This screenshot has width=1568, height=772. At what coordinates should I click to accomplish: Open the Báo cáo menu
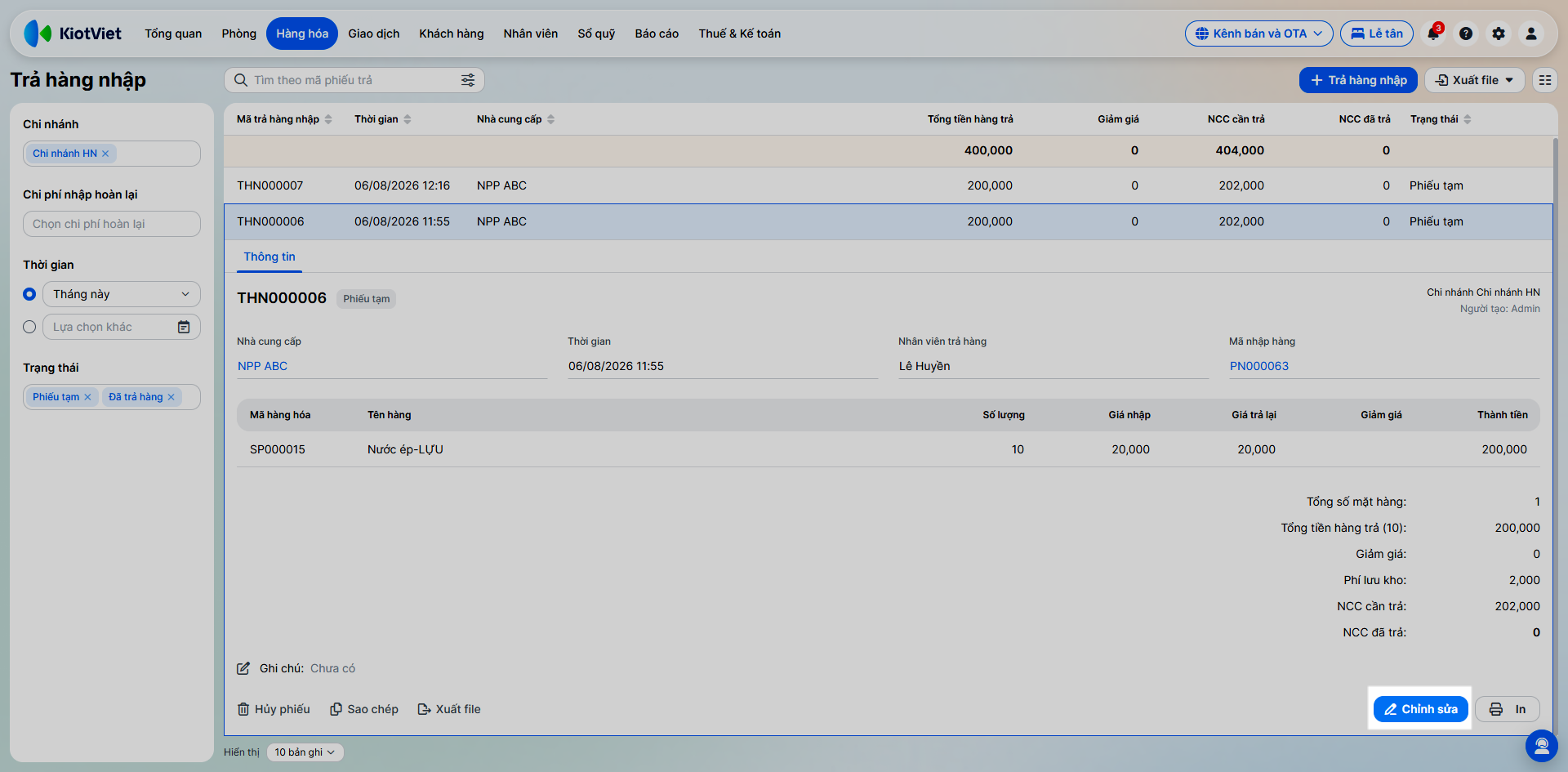coord(657,33)
